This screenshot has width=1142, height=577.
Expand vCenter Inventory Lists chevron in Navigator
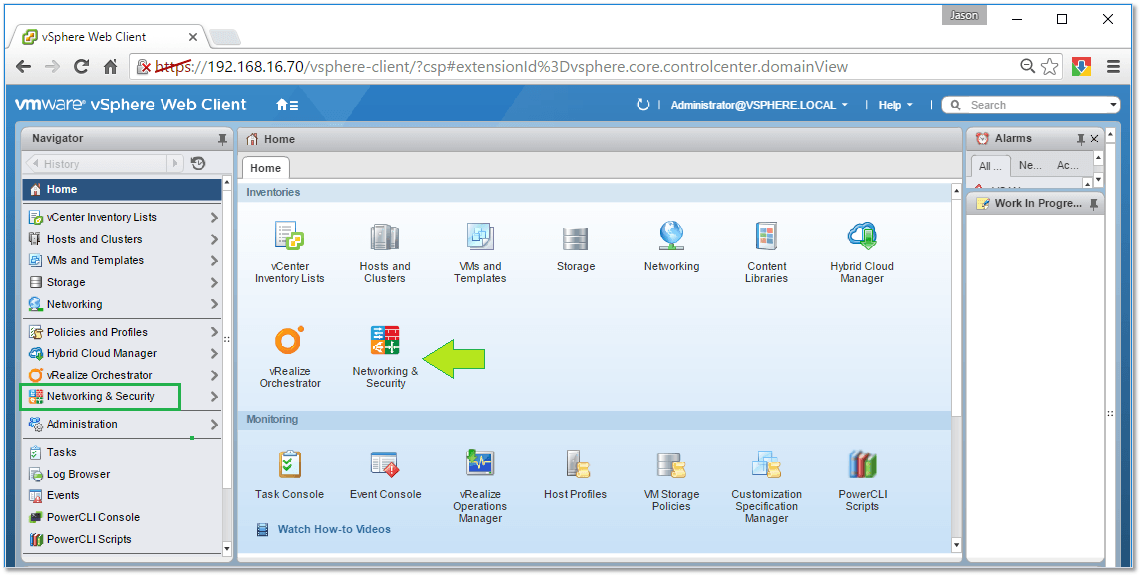tap(214, 217)
